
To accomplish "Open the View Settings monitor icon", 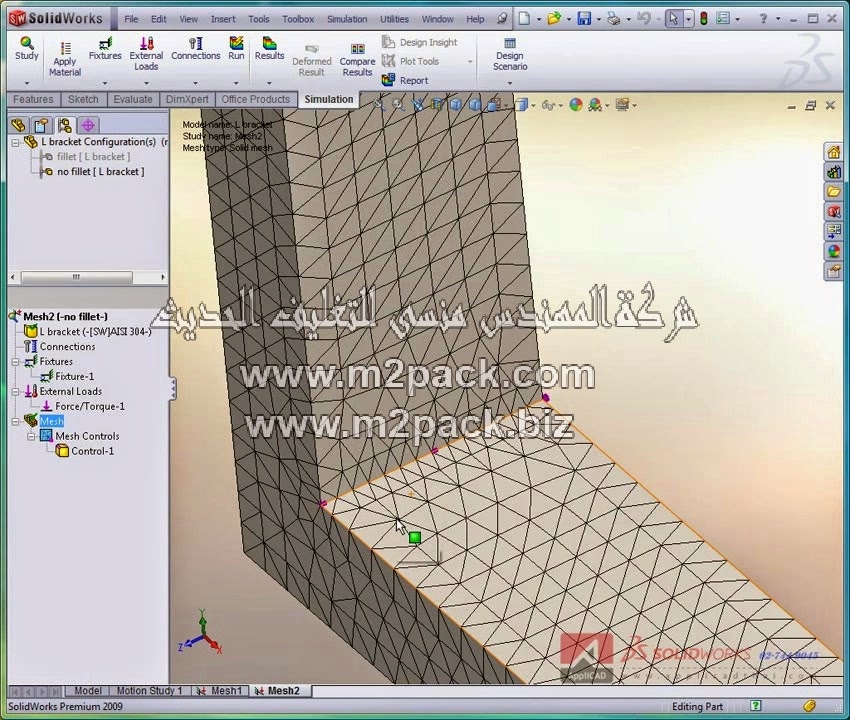I will (622, 105).
